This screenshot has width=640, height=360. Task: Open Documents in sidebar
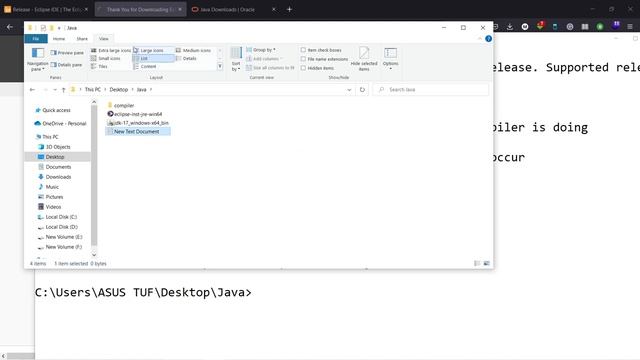tap(55, 167)
